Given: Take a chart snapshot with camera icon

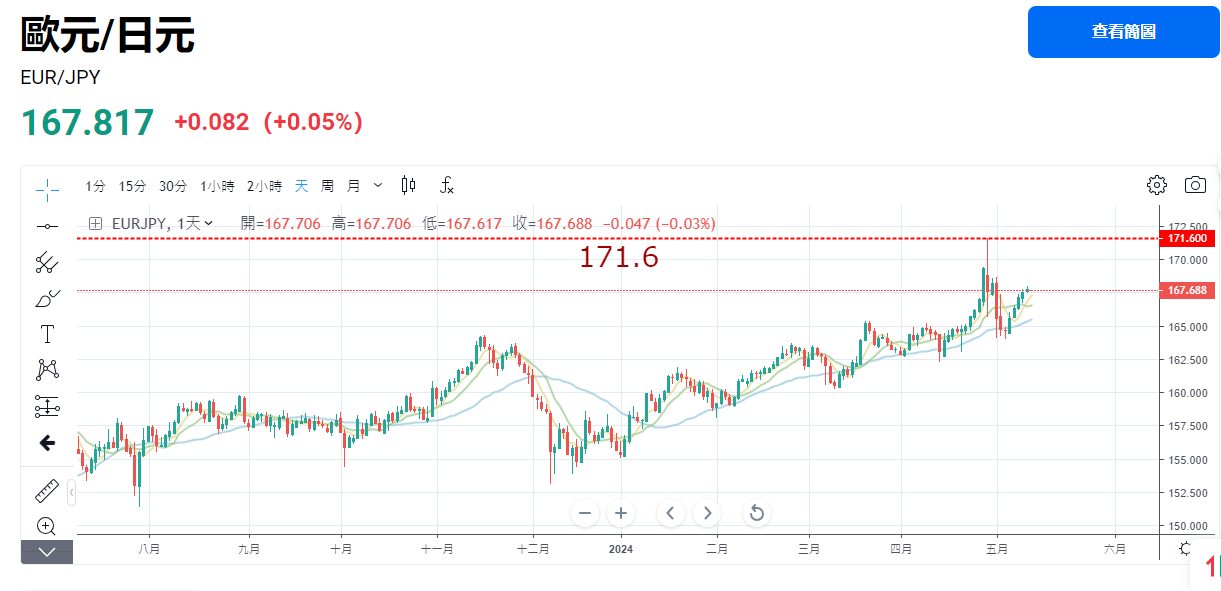Looking at the screenshot, I should [1194, 185].
